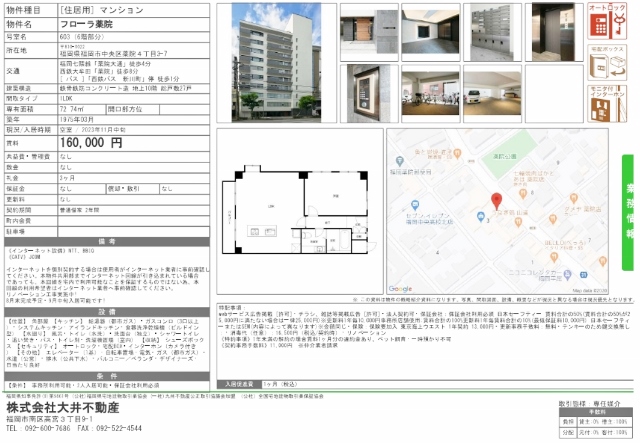Click the 福岡七隈線 薬院大通 access line
Screen dimensions: 640x443
tap(105, 64)
